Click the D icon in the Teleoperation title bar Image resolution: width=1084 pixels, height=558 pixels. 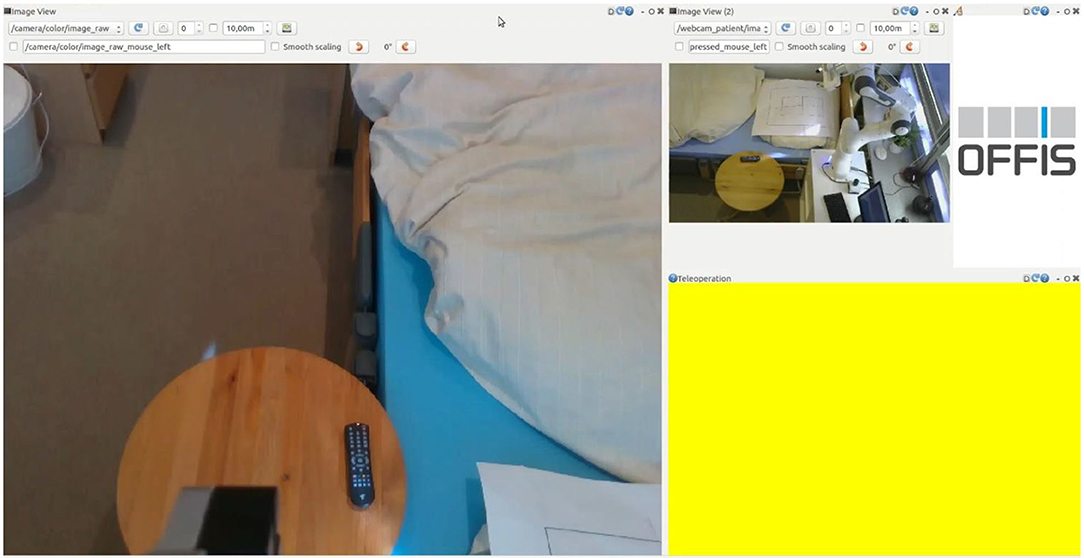point(1027,278)
